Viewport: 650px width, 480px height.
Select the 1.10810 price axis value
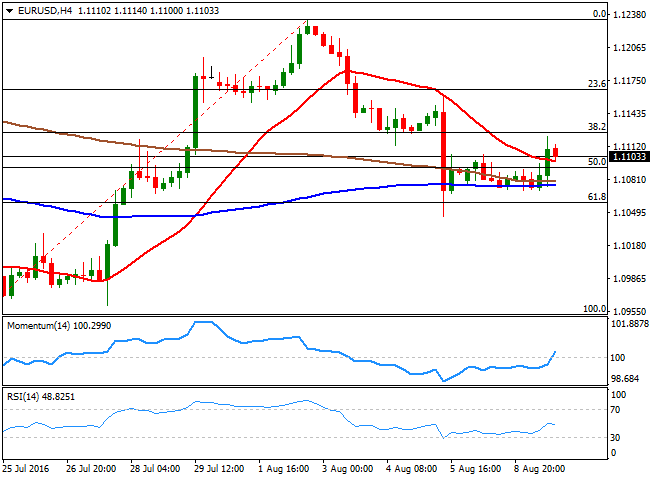(629, 179)
